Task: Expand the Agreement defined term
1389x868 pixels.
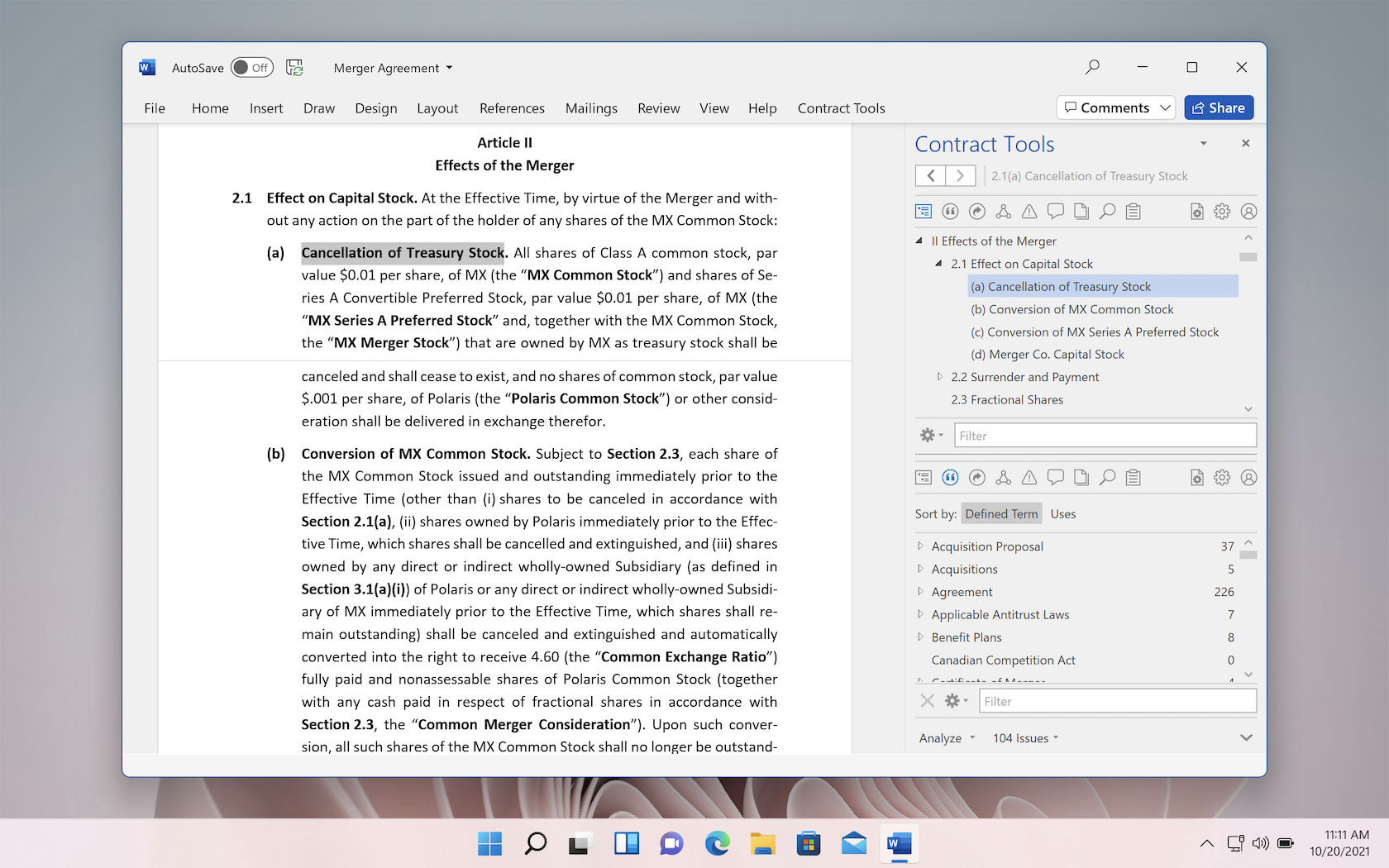Action: (x=920, y=592)
